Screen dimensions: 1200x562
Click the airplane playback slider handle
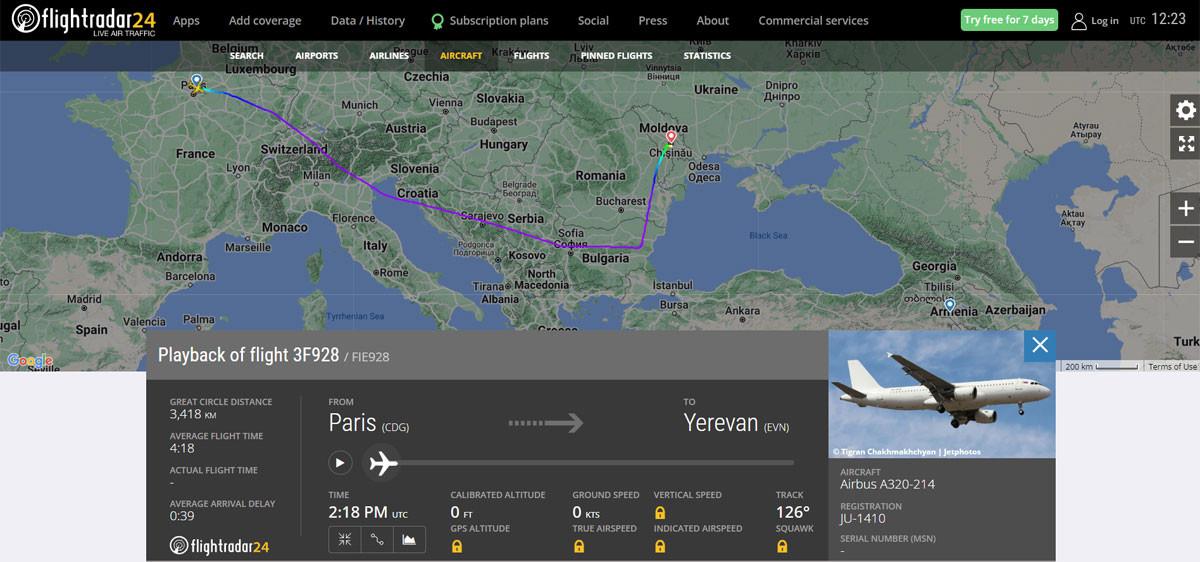click(382, 463)
